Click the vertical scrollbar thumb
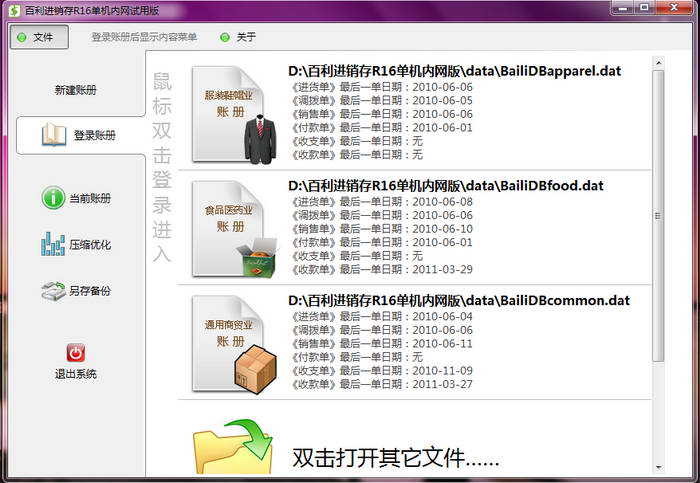Image resolution: width=700 pixels, height=483 pixels. coord(658,216)
